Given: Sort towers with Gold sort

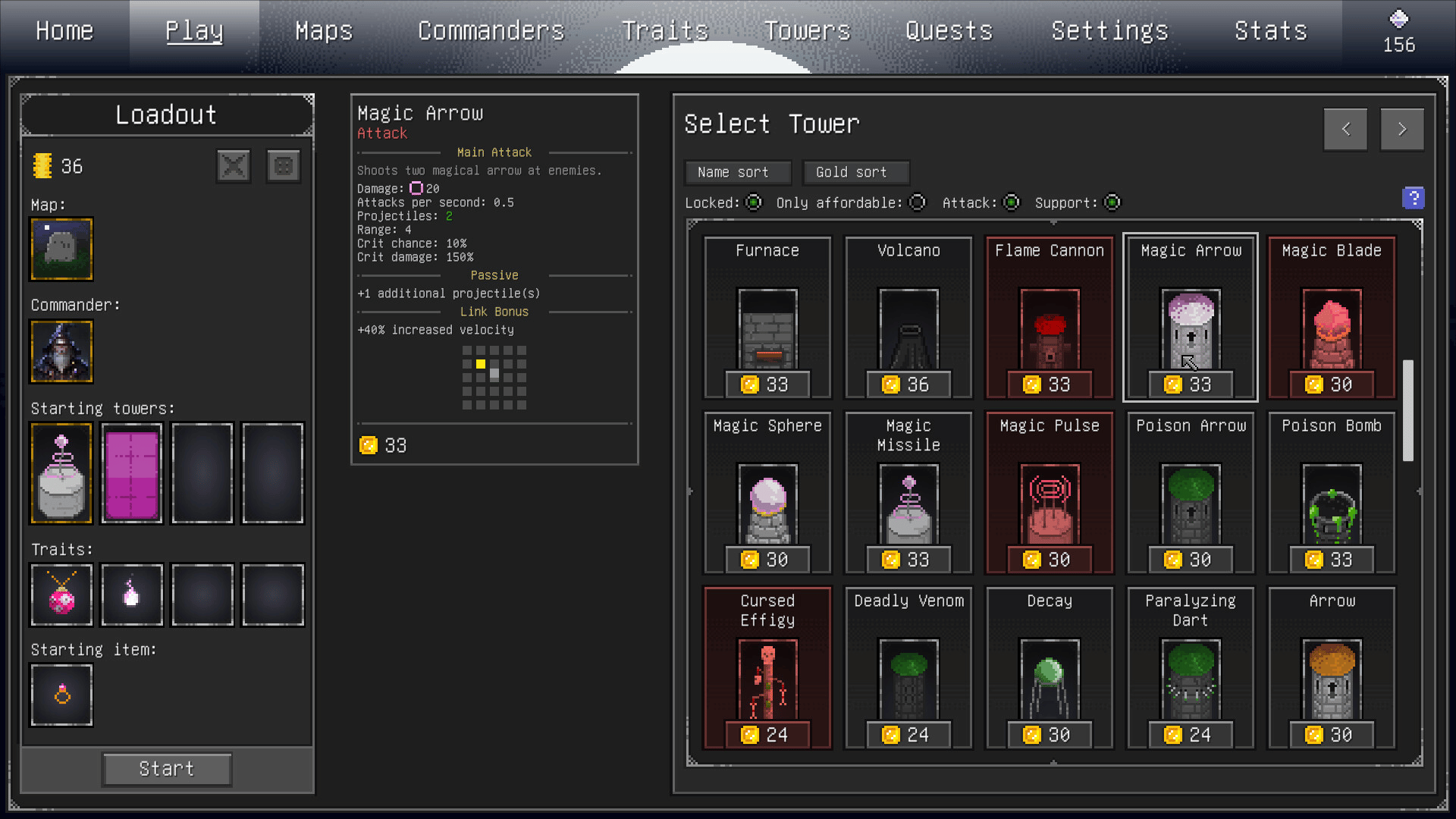Looking at the screenshot, I should [x=855, y=172].
